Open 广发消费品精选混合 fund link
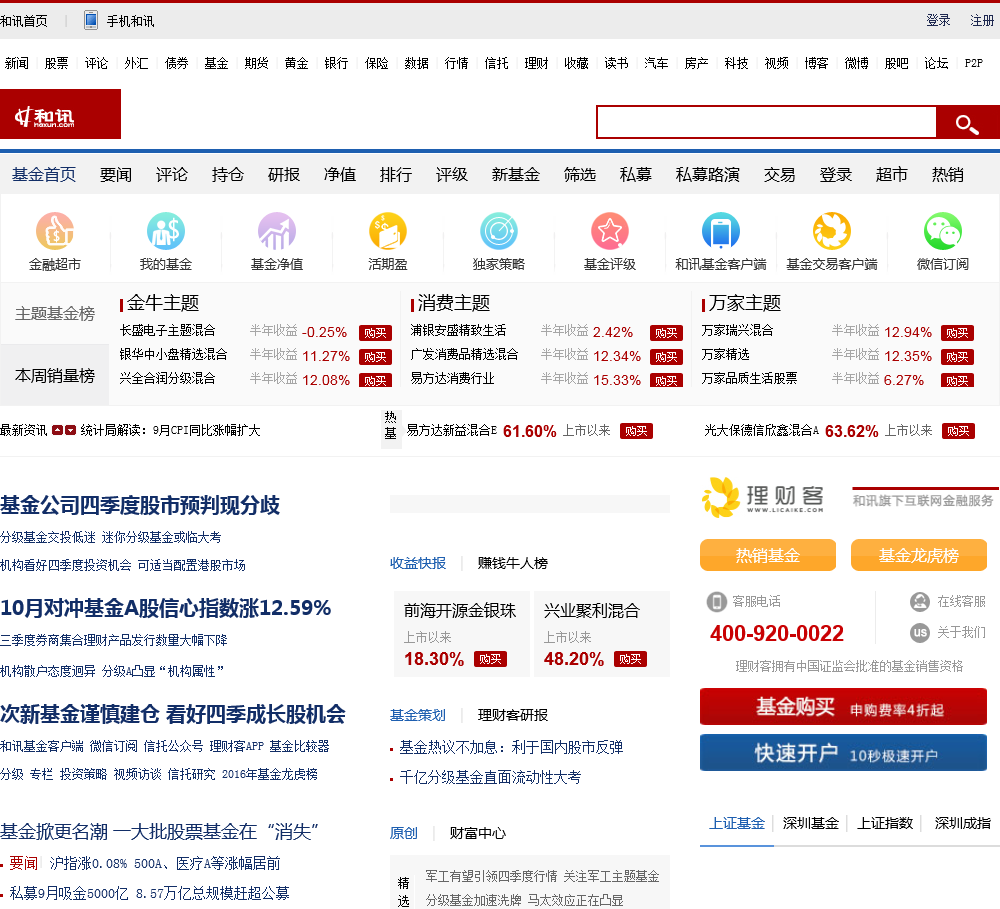This screenshot has width=1000, height=909. point(464,355)
